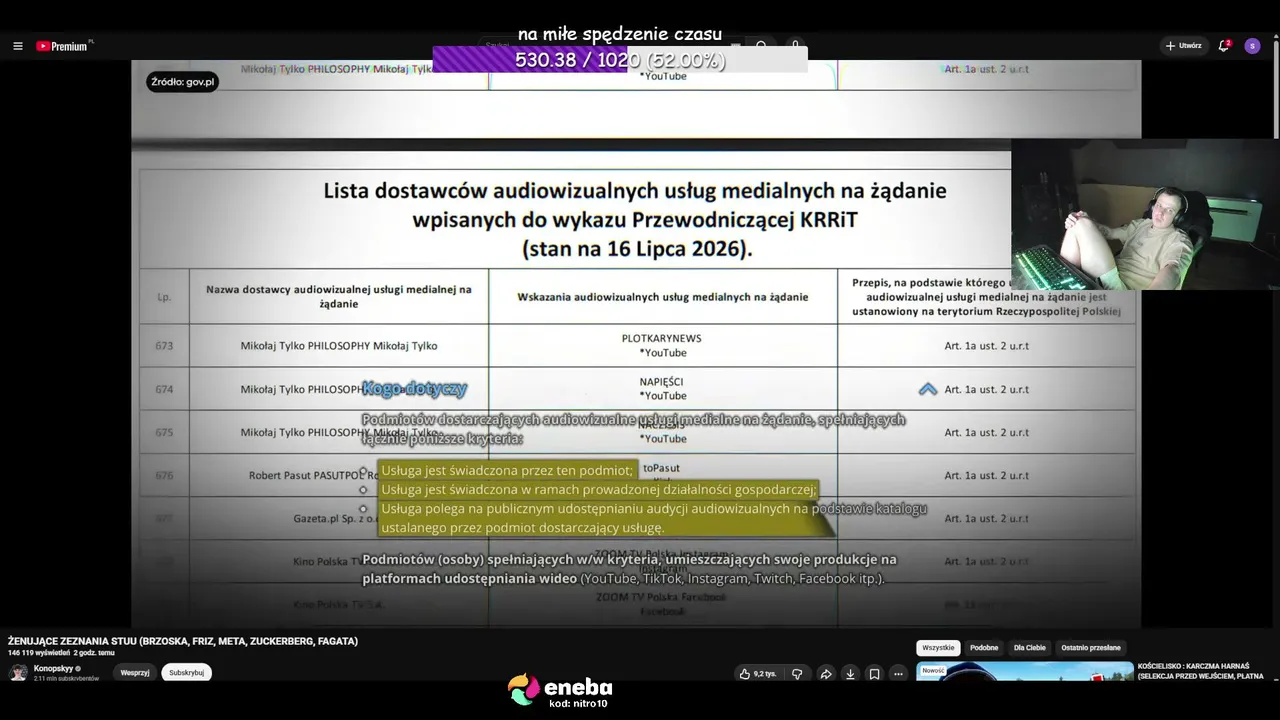
Task: Open the Kościelisko Karczma Harnaś video thumbnail
Action: coord(1025,671)
